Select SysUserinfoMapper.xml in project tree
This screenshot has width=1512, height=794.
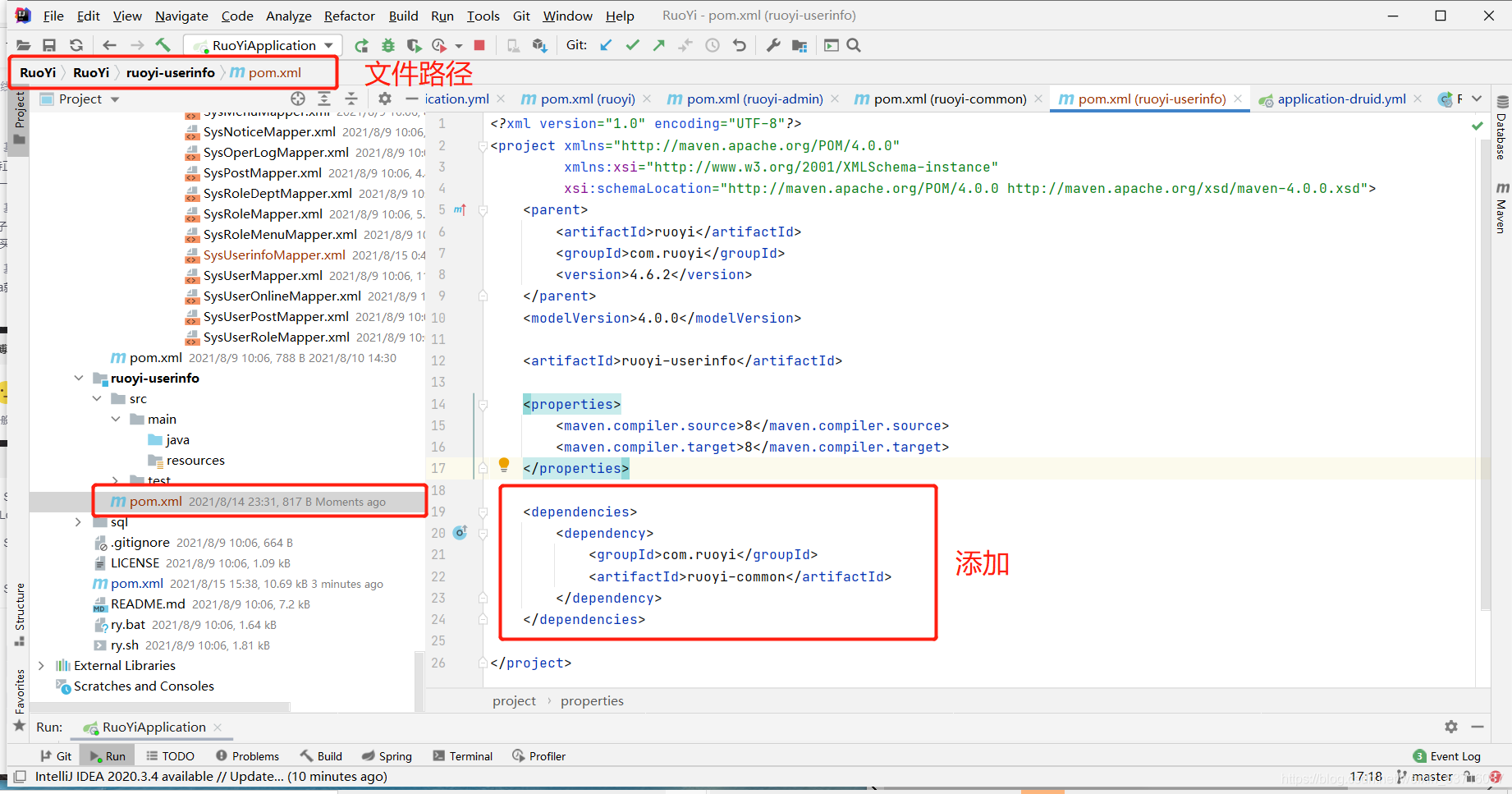(274, 255)
